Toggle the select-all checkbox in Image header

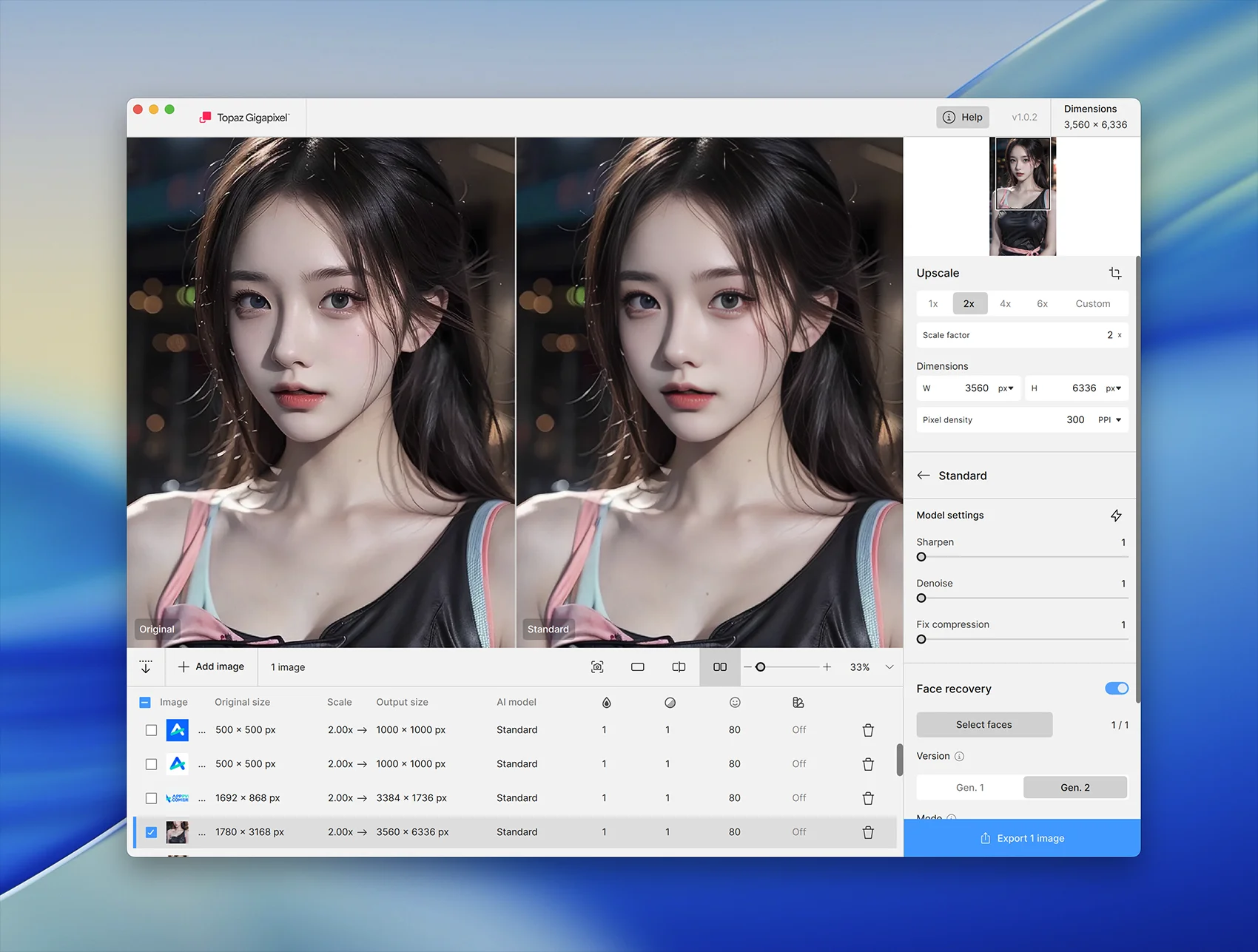tap(145, 703)
